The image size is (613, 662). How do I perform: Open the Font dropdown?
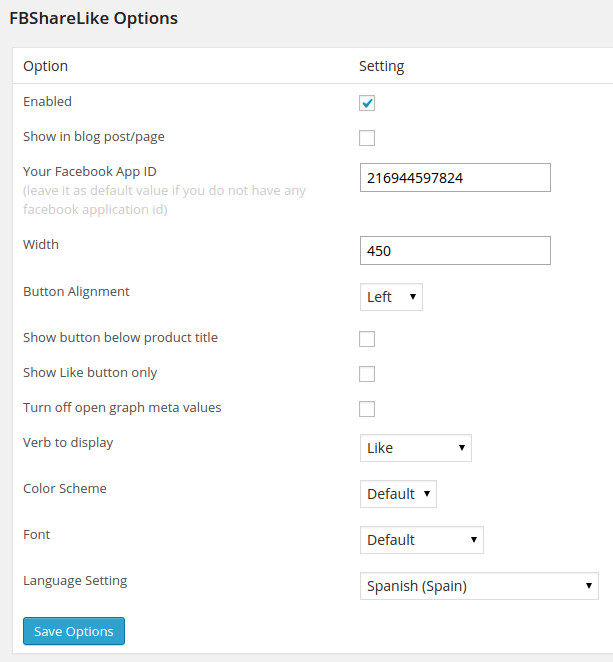click(x=422, y=540)
